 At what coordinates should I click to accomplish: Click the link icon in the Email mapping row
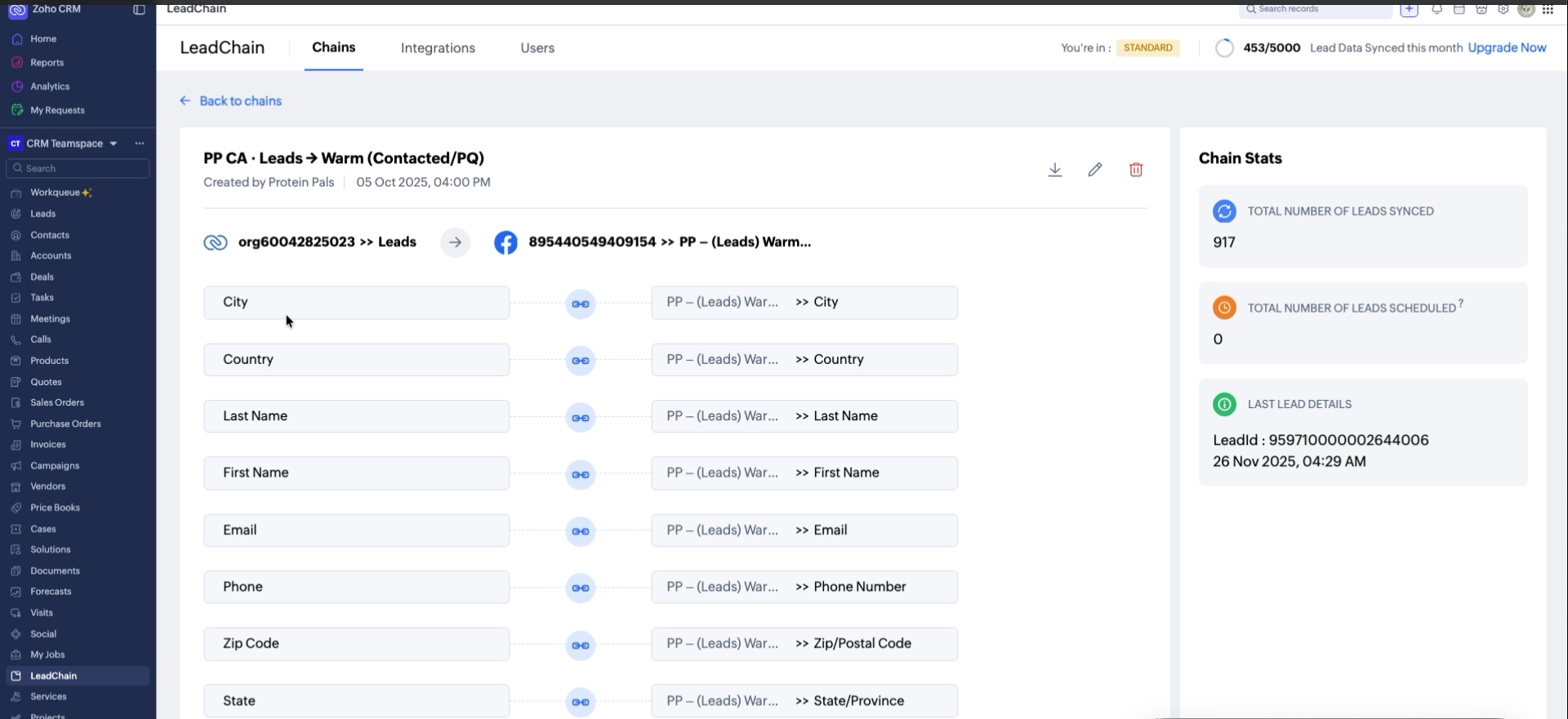pos(581,531)
